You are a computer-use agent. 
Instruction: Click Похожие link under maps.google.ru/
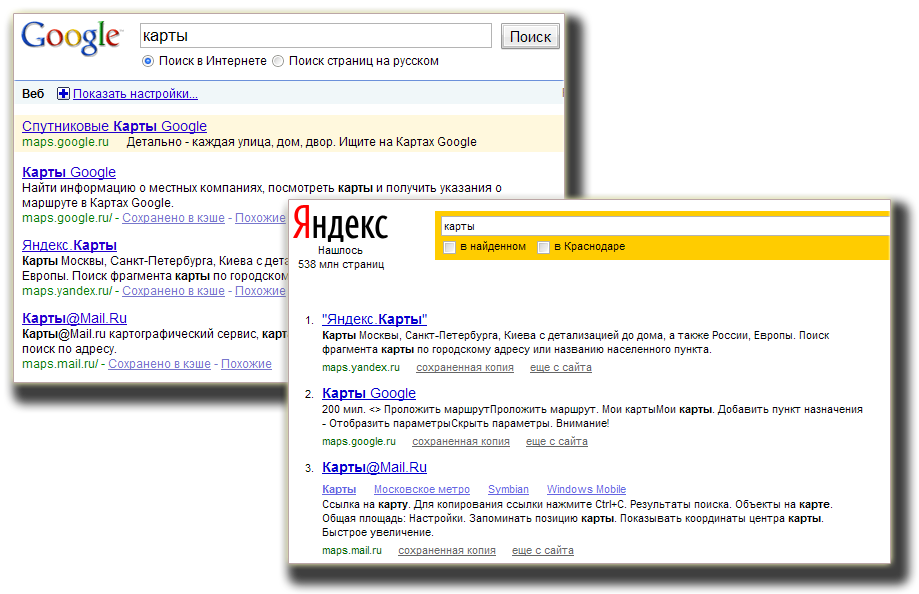pyautogui.click(x=260, y=218)
